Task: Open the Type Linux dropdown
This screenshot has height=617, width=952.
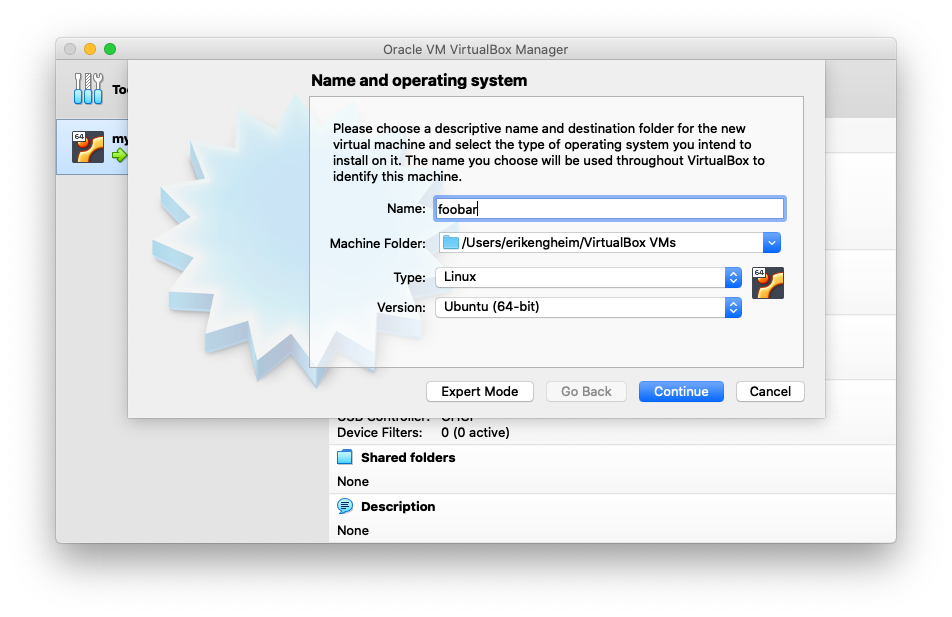Action: tap(588, 277)
